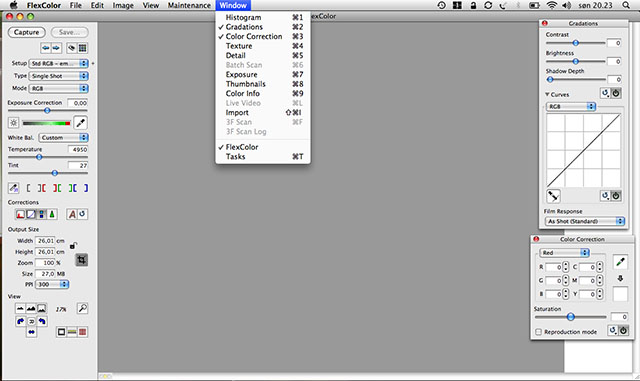Viewport: 640px width, 381px height.
Task: Toggle the gradation curve correction icon
Action: click(31, 214)
